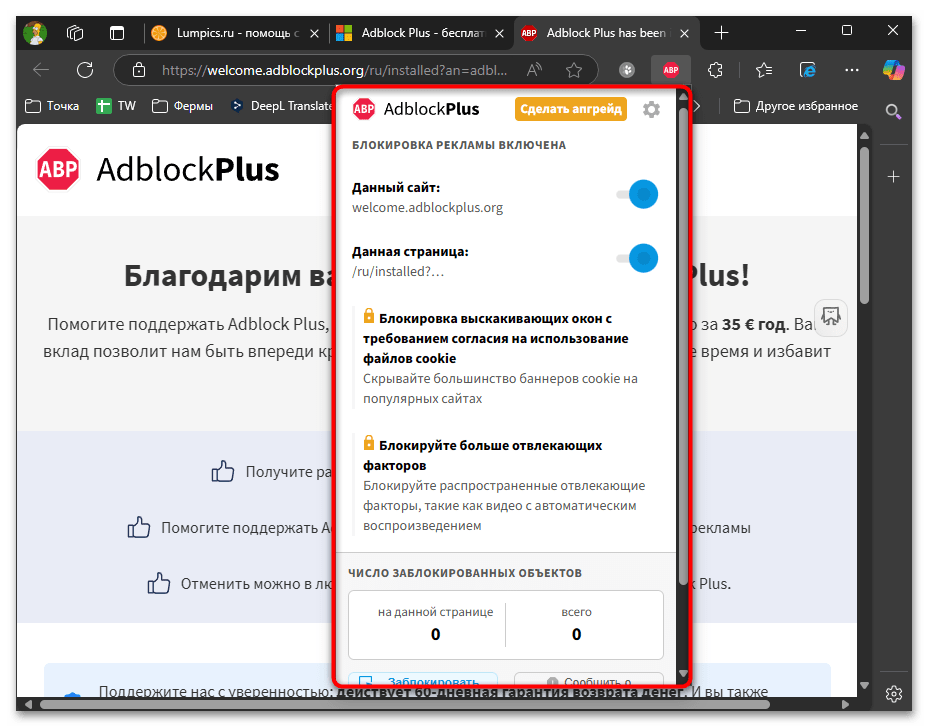The height and width of the screenshot is (727, 928).
Task: Open the DeepL Translate bookmark
Action: [282, 106]
